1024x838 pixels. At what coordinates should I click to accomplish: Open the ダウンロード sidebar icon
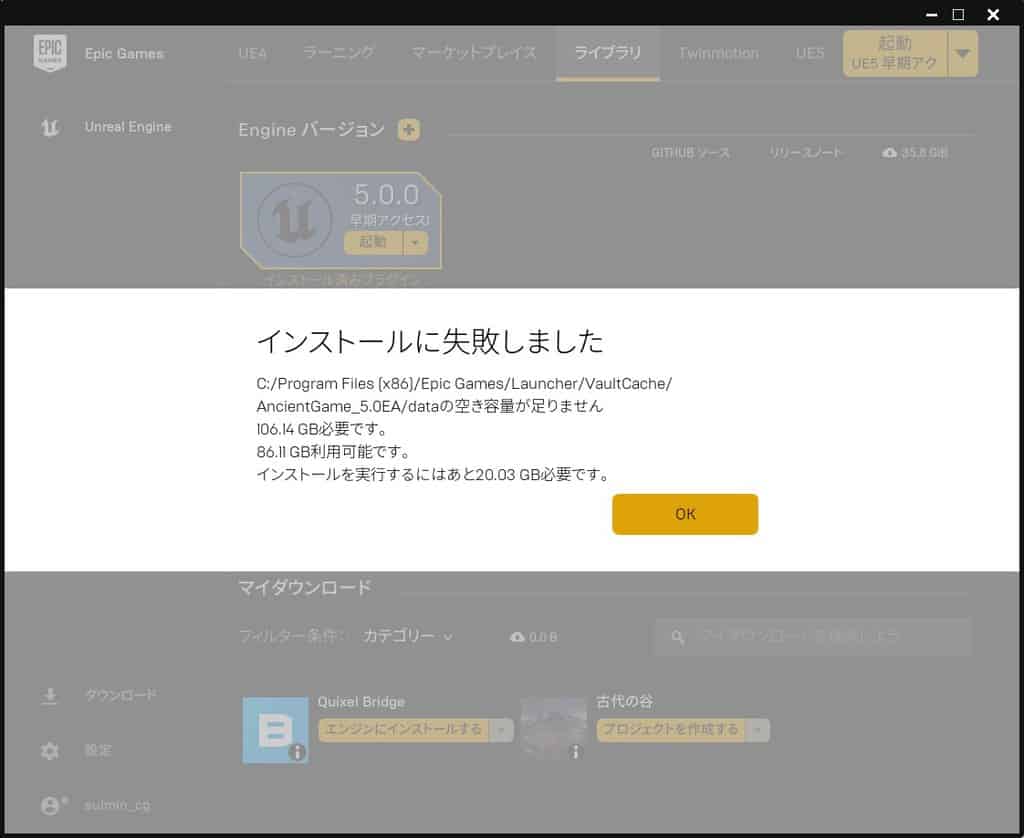point(50,696)
